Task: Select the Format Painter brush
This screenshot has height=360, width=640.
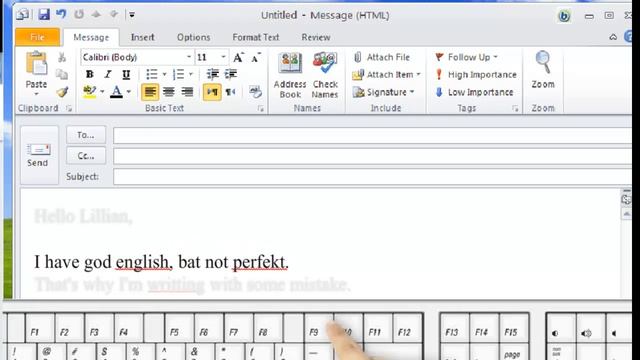Action: (62, 92)
